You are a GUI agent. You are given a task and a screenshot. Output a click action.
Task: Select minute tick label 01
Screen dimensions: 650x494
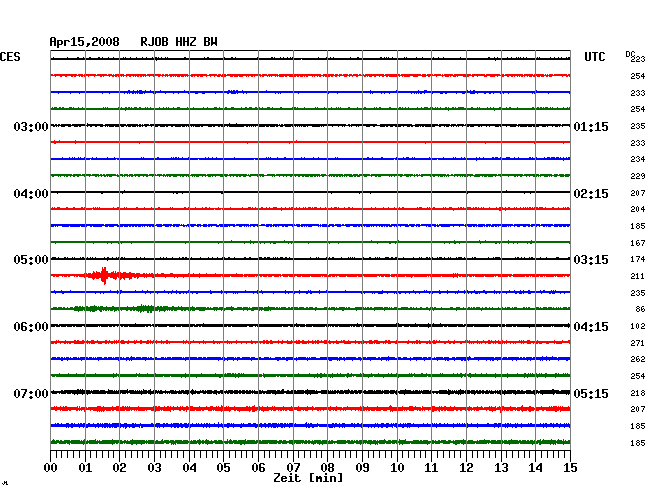(x=85, y=468)
